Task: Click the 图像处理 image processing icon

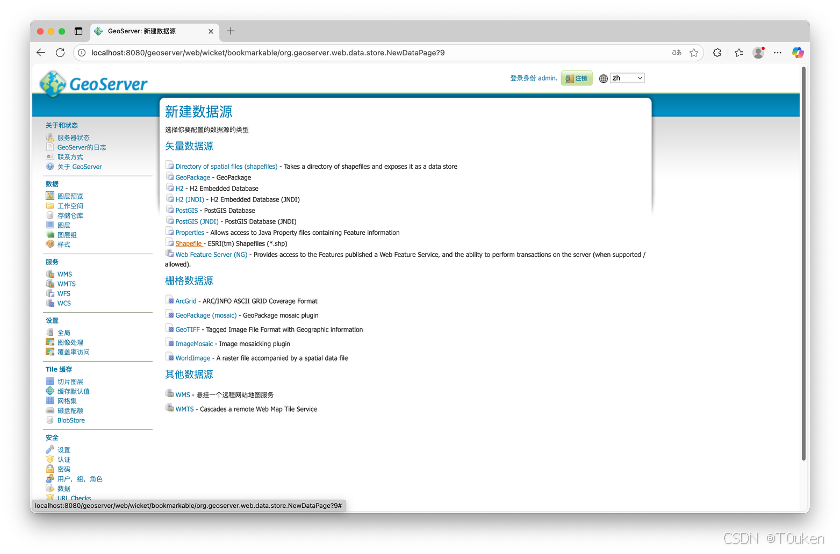Action: (x=50, y=342)
